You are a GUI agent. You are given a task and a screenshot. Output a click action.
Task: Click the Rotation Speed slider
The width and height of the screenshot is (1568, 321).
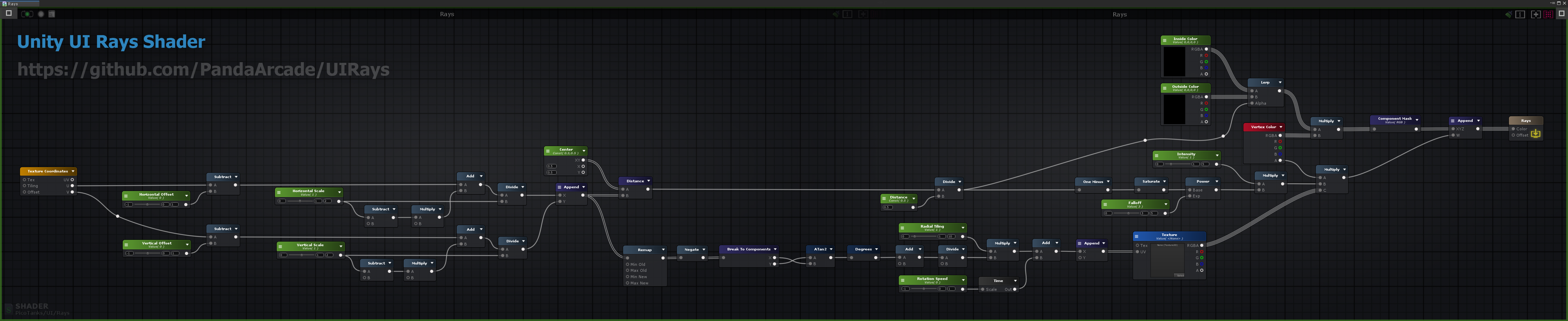tap(924, 289)
